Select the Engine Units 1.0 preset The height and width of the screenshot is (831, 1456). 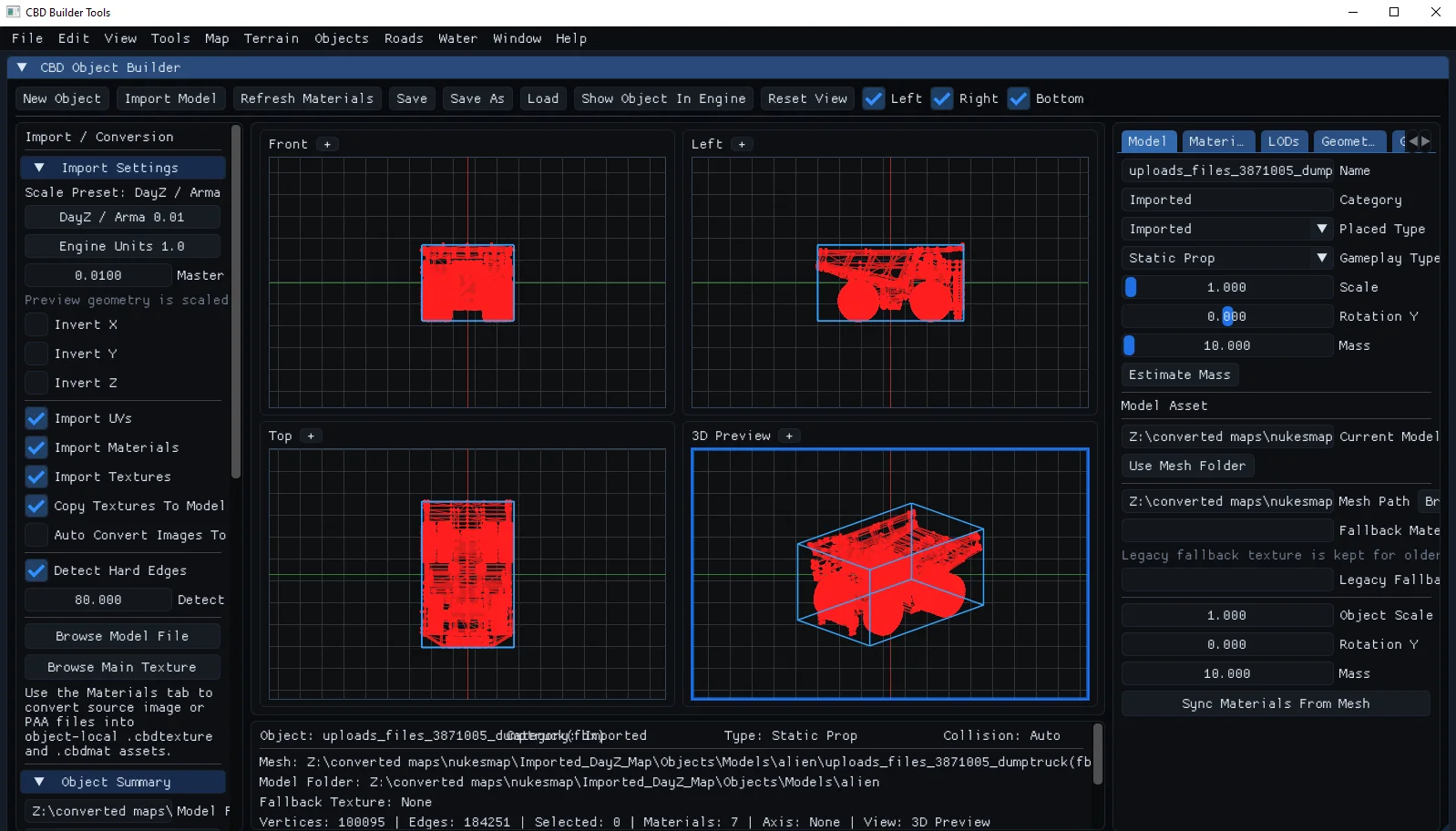tap(122, 246)
